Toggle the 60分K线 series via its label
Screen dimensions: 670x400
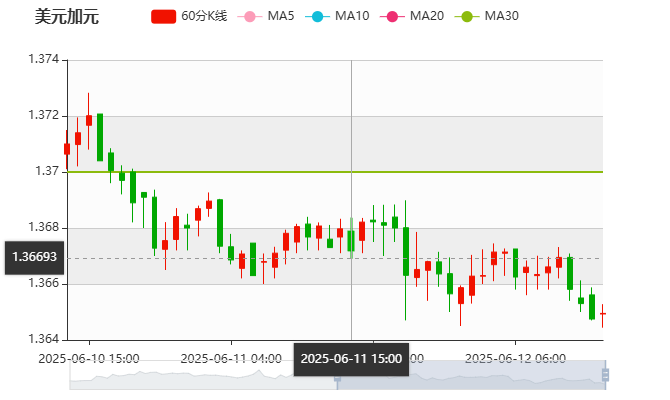click(x=203, y=16)
